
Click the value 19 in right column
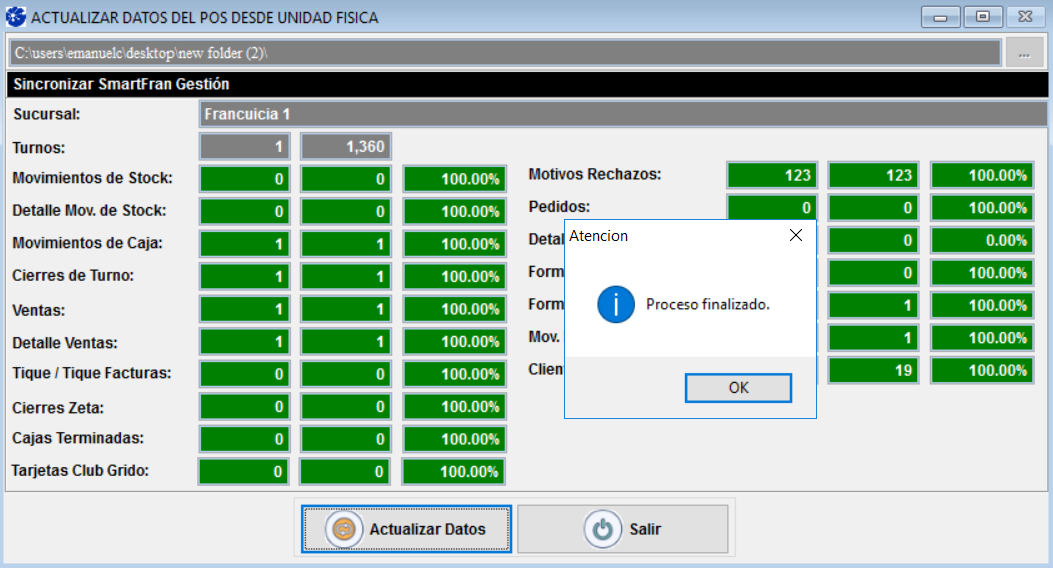coord(873,371)
